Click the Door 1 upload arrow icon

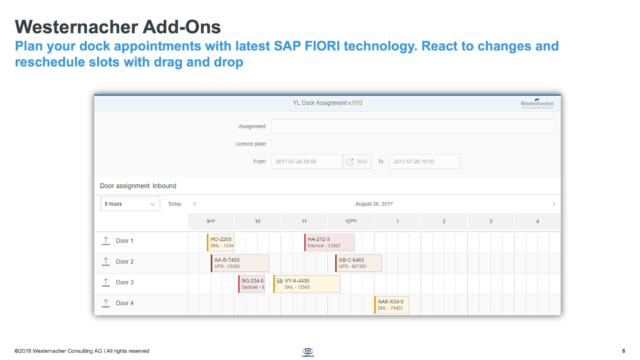106,241
